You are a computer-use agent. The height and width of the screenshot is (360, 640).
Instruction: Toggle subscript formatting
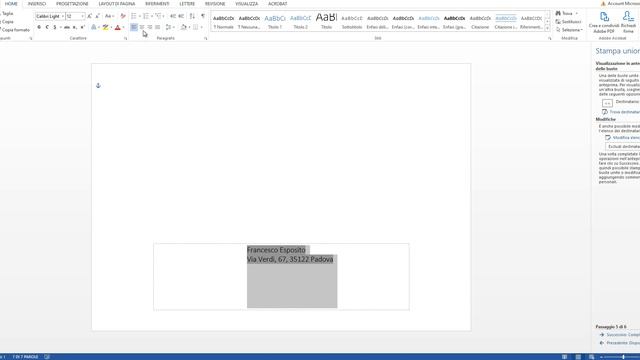[74, 27]
